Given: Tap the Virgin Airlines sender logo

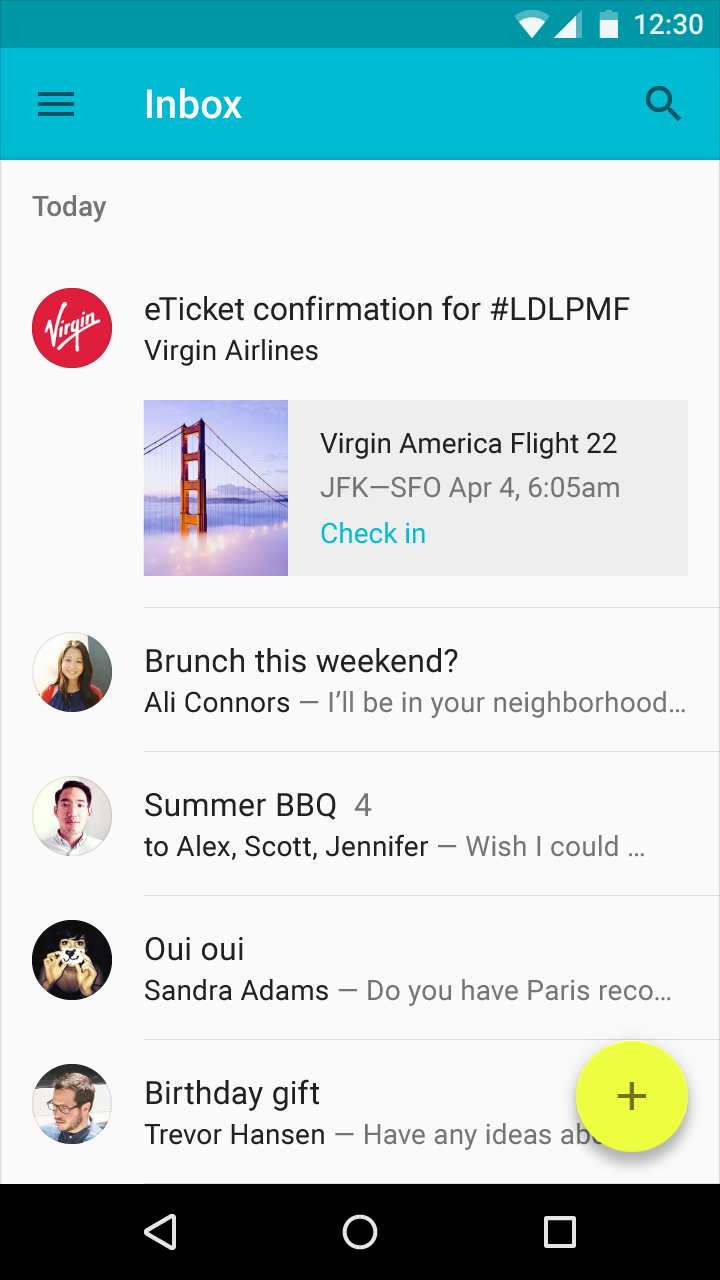Looking at the screenshot, I should (x=72, y=328).
